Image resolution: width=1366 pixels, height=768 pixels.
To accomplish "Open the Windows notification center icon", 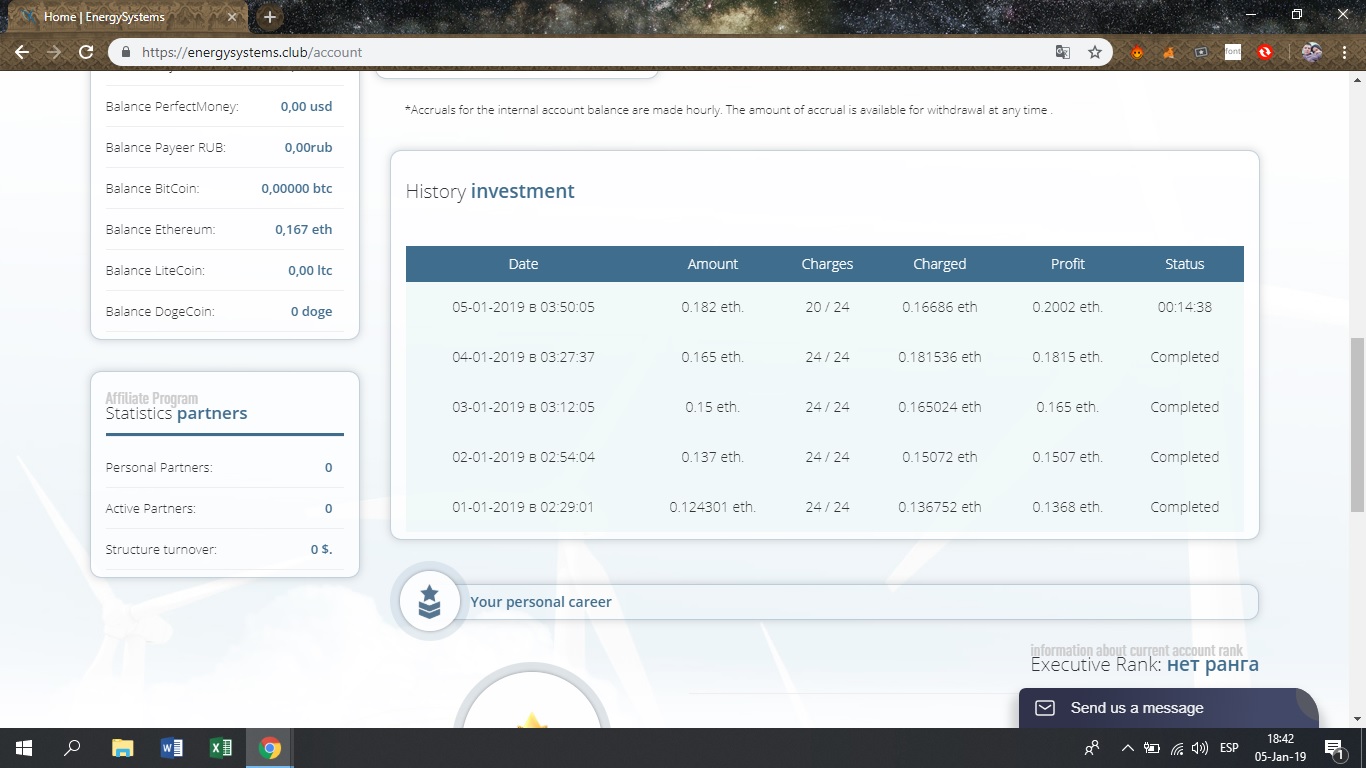I will click(1334, 748).
